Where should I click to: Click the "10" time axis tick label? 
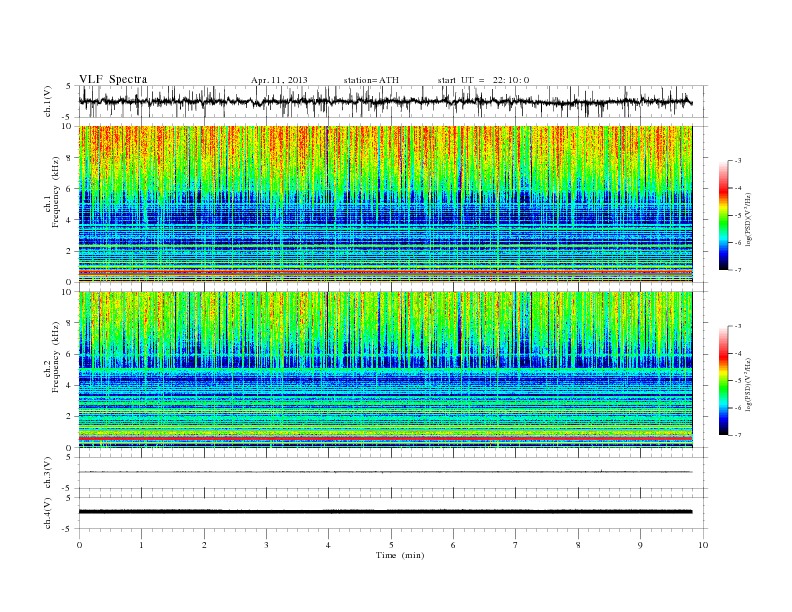(x=703, y=545)
